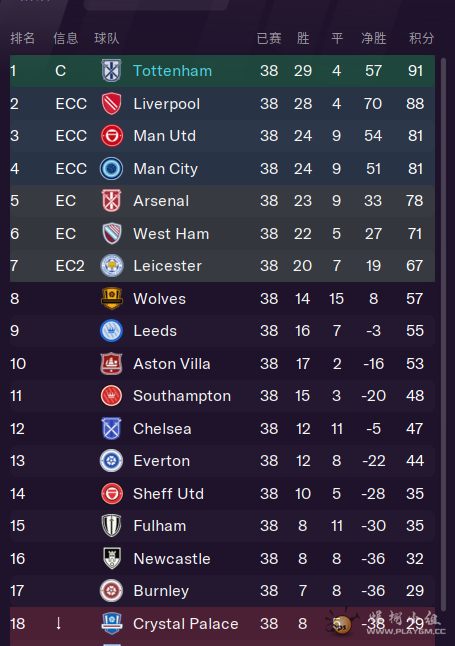455x646 pixels.
Task: Open the Arsenal team link
Action: (161, 201)
